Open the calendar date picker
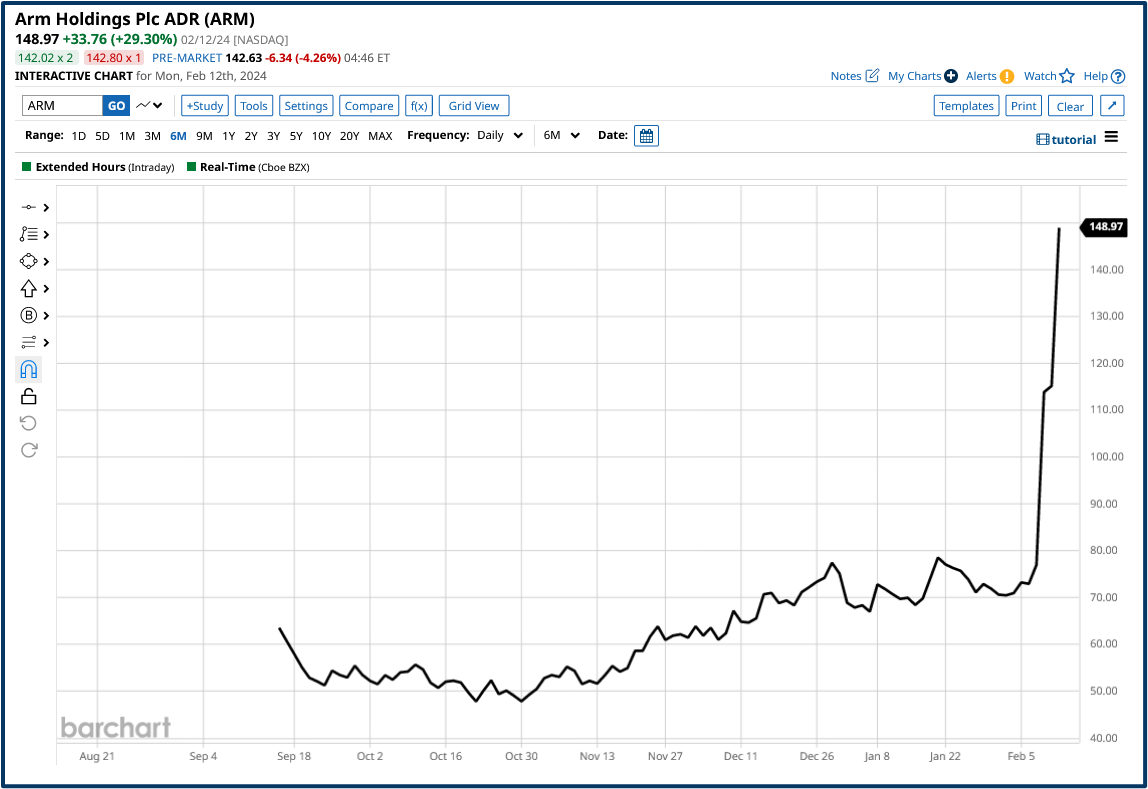The height and width of the screenshot is (789, 1148). click(x=645, y=135)
